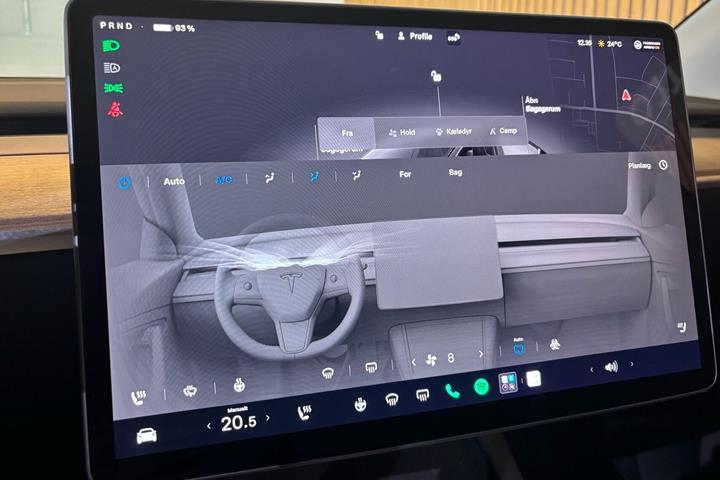Open the Profile menu
Image resolution: width=720 pixels, height=480 pixels.
tap(415, 36)
